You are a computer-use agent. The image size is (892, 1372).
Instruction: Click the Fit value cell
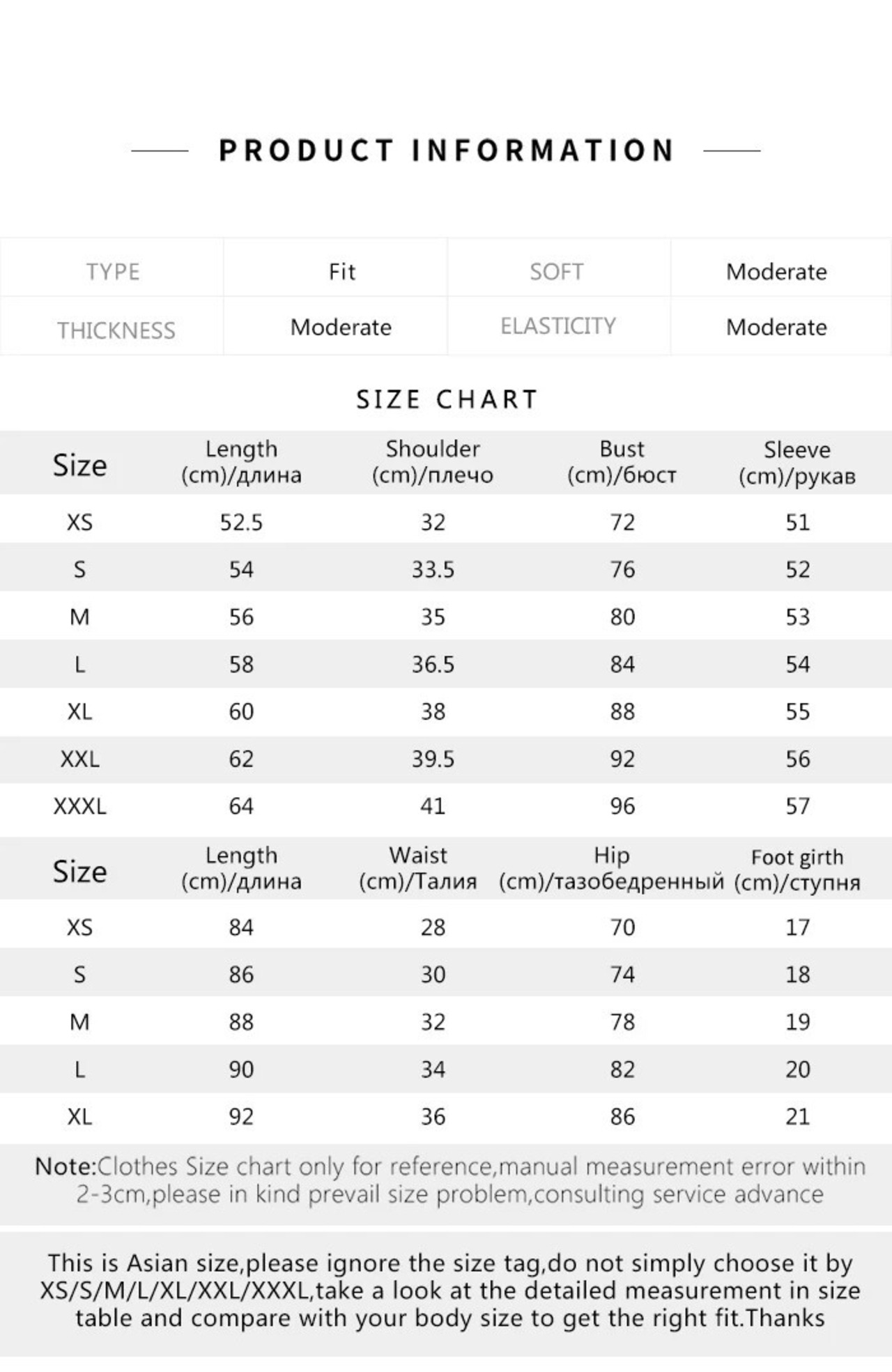click(x=341, y=271)
